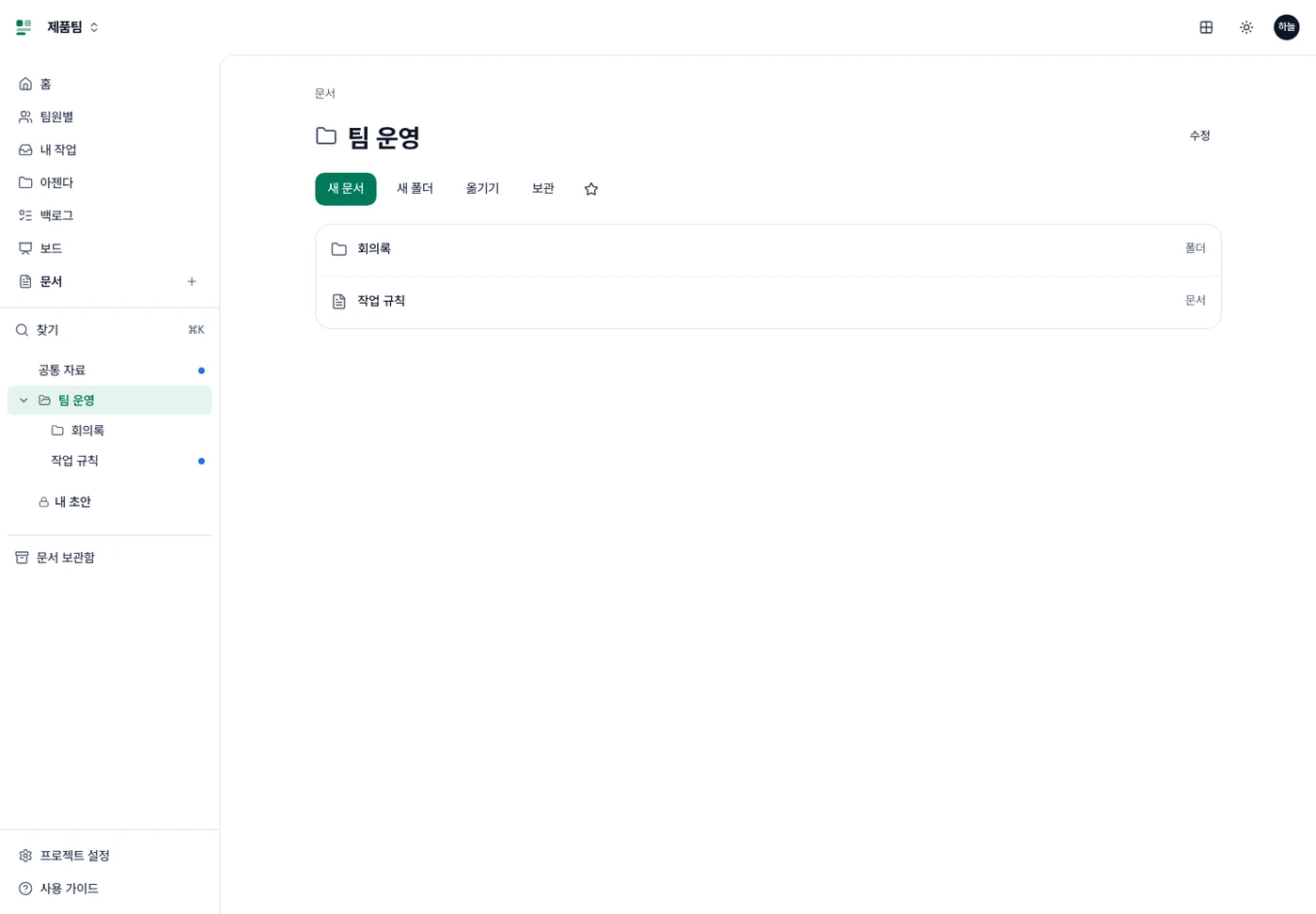The height and width of the screenshot is (914, 1316).
Task: Create a document with 새 문서
Action: [x=346, y=189]
